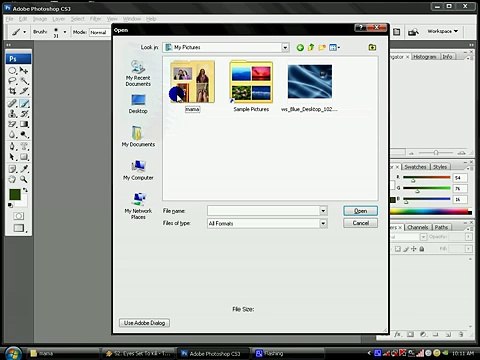The image size is (480, 360).
Task: Select the Crop tool
Action: click(12, 91)
